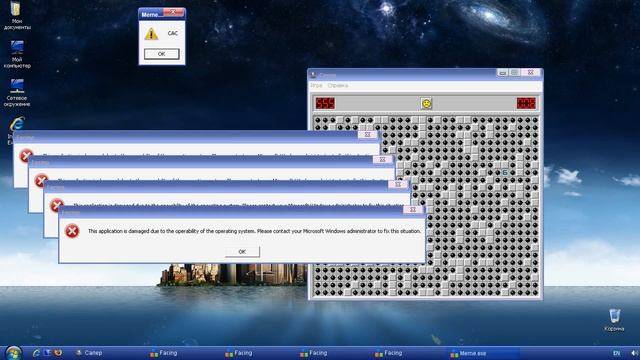Image resolution: width=640 pixels, height=360 pixels.
Task: Launch Firefox from quick launch bar
Action: click(x=58, y=353)
